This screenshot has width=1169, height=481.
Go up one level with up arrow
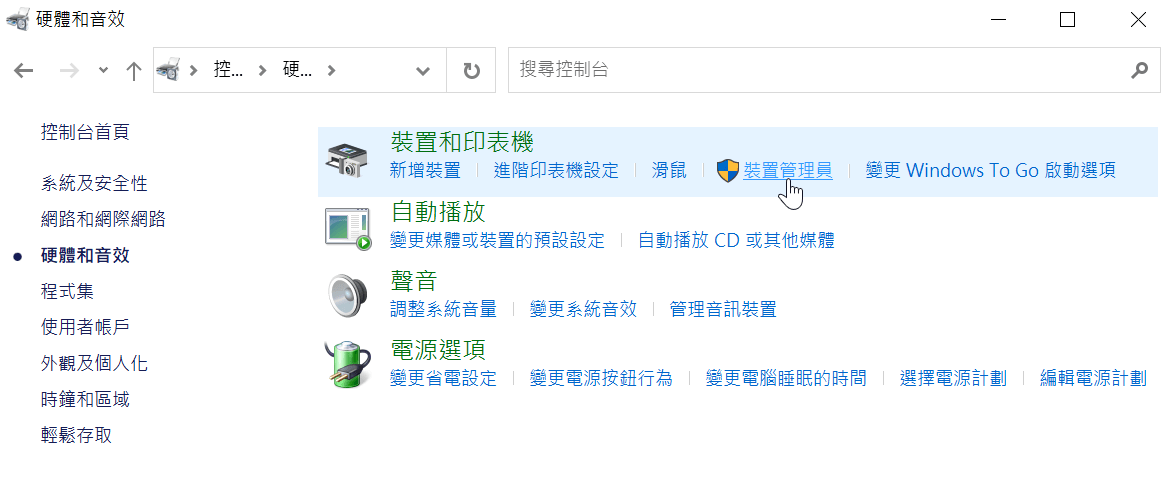pyautogui.click(x=133, y=71)
